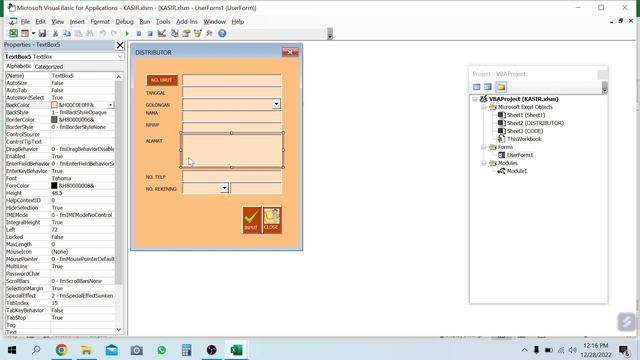Open File Explorer from the taskbar

pos(87,350)
